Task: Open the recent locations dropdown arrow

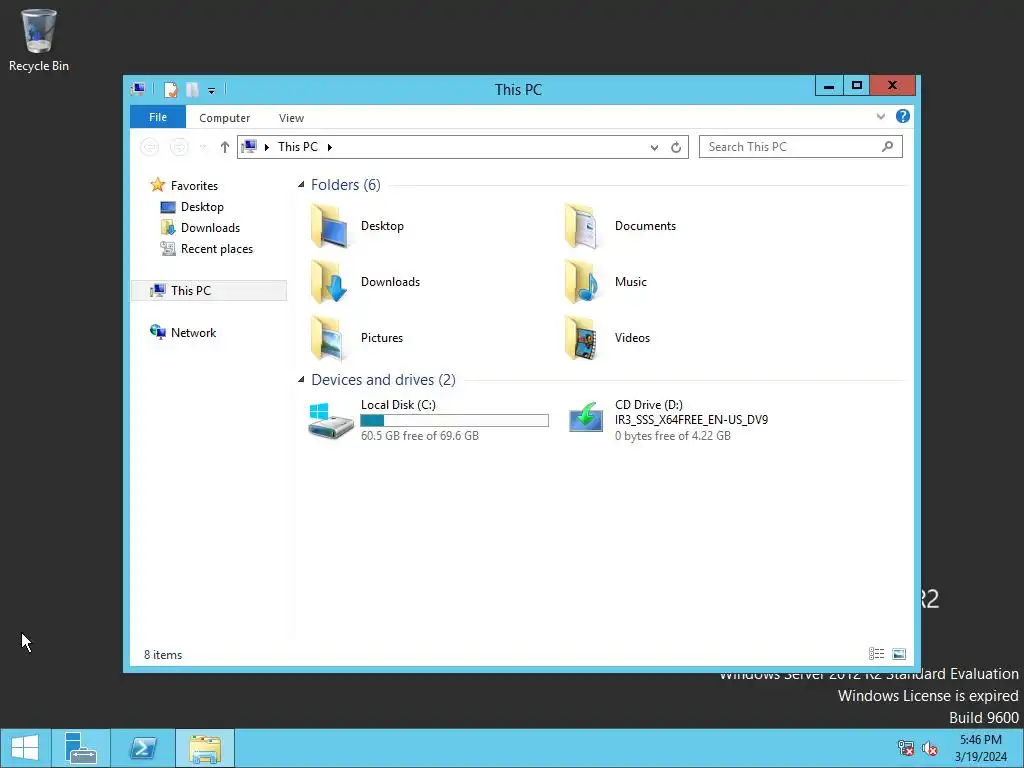Action: (204, 148)
